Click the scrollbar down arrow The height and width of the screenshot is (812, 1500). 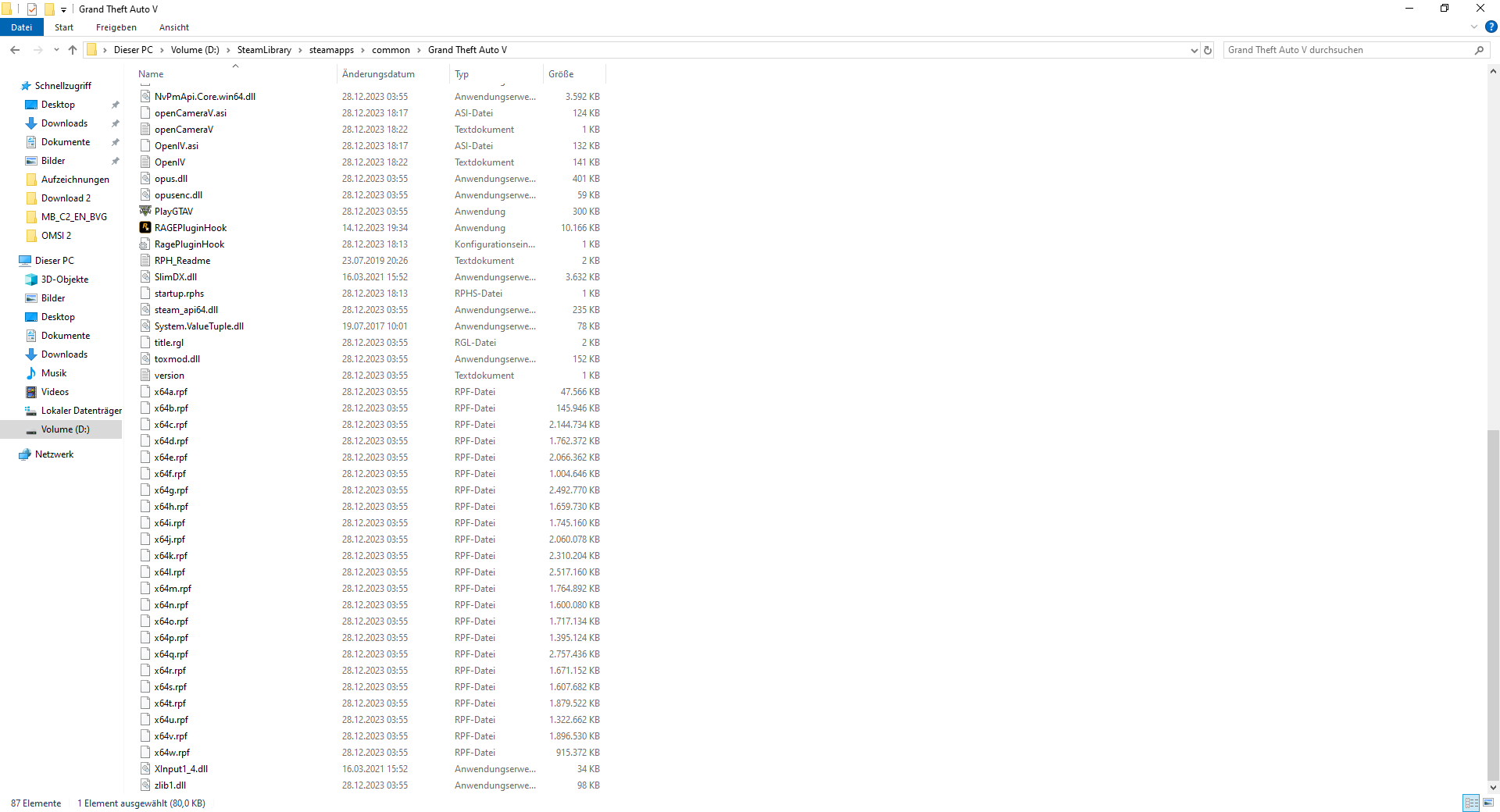1493,787
